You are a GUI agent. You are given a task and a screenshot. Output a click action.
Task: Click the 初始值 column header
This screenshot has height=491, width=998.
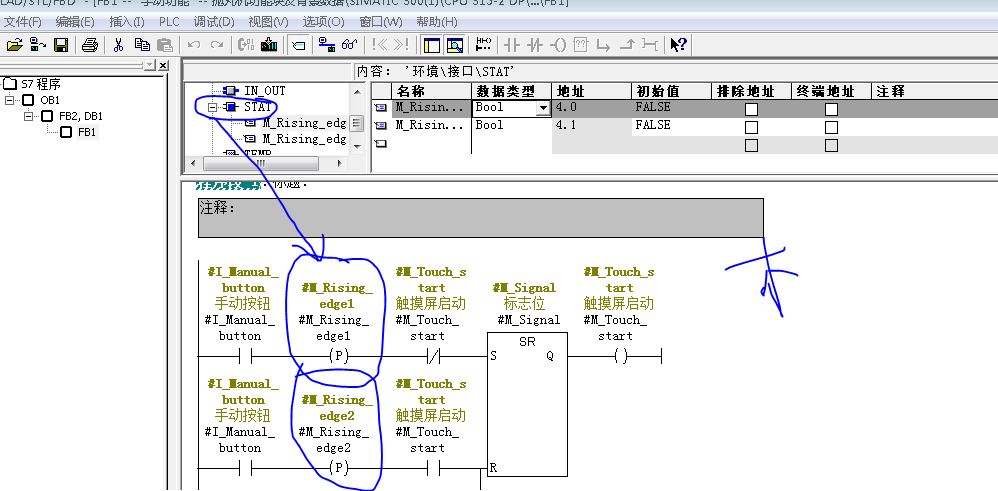671,91
